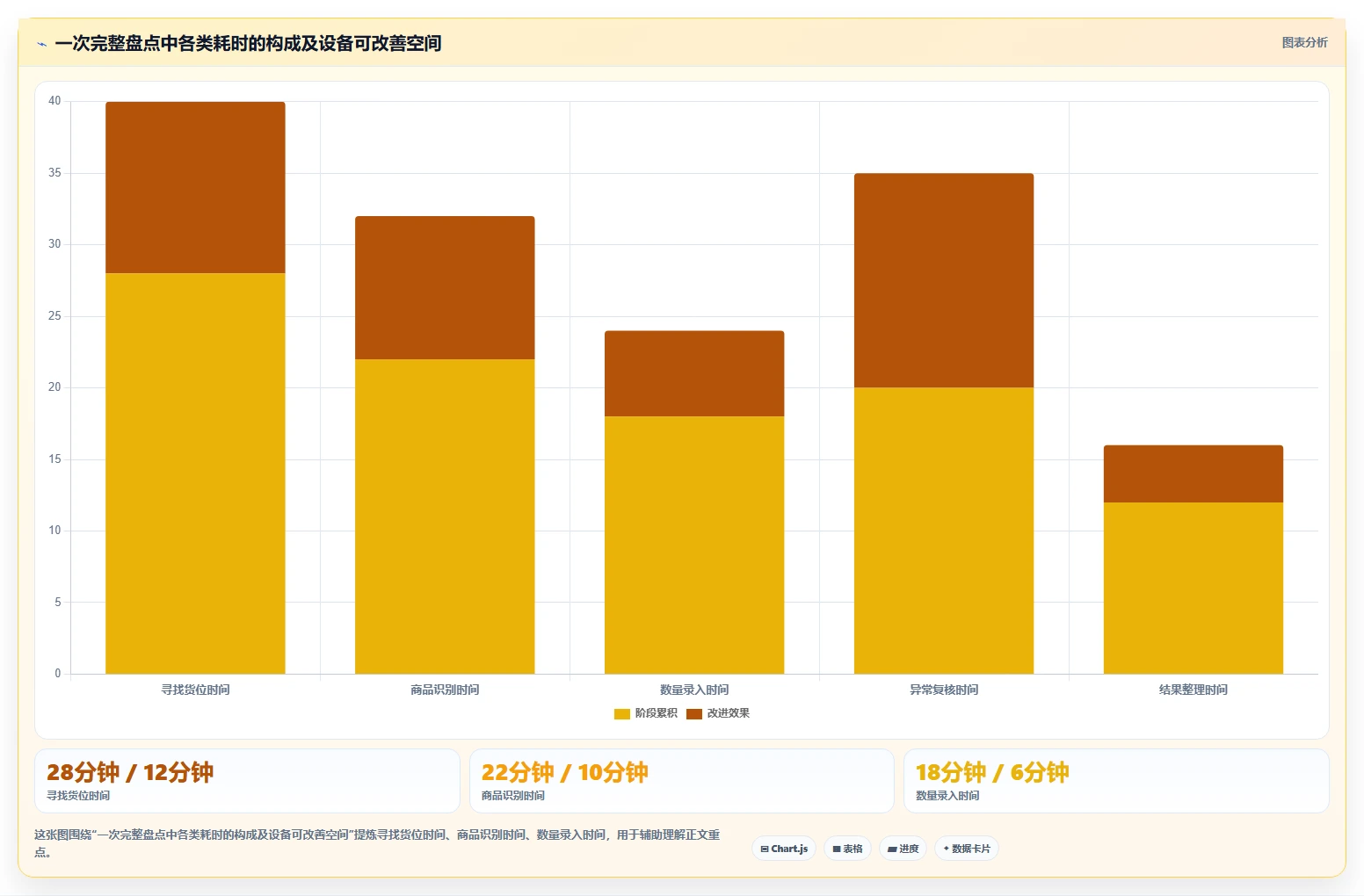Click the y-axis value 40
This screenshot has height=896, width=1364.
(54, 101)
